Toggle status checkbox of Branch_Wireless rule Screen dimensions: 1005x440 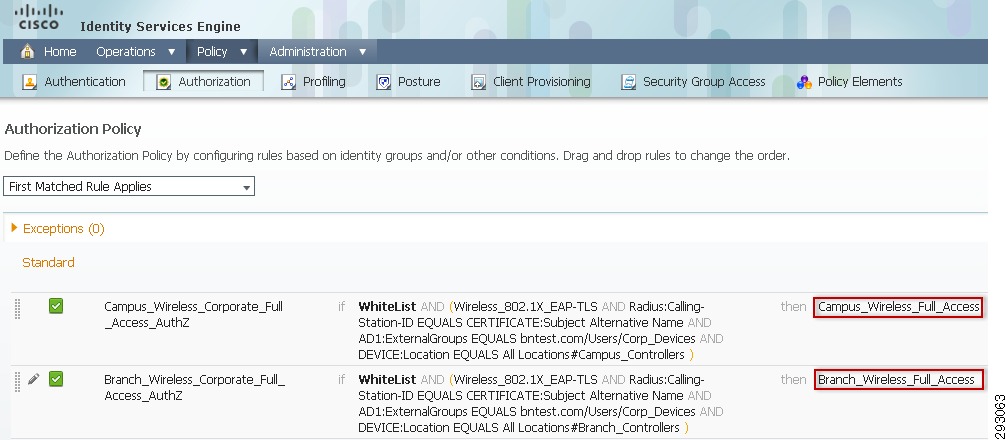coord(56,380)
